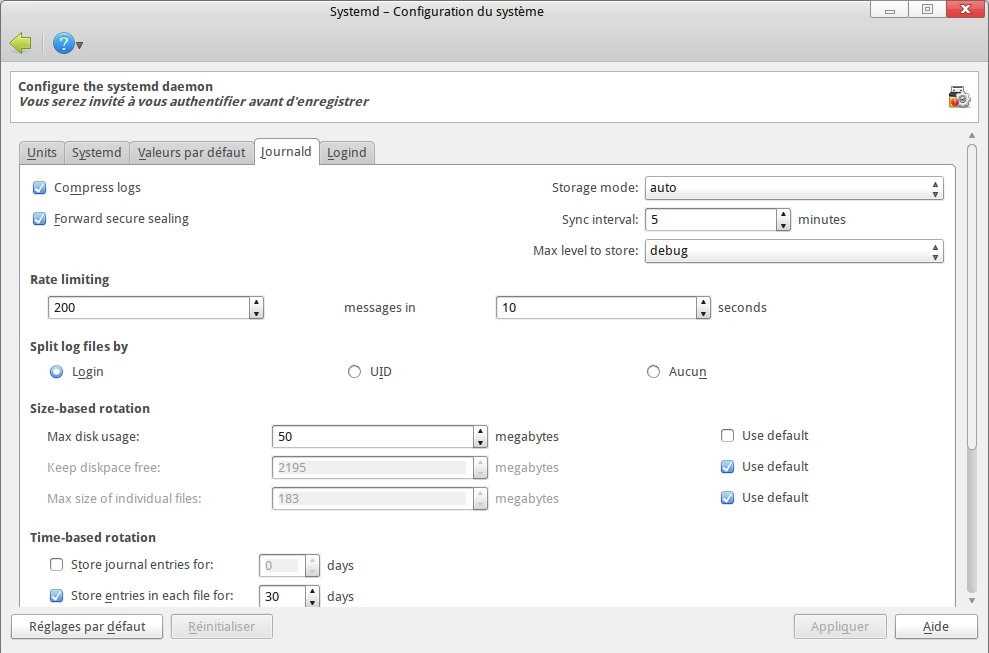Screen dimensions: 989x653
Task: Increase the rate limiting seconds value
Action: tap(704, 302)
